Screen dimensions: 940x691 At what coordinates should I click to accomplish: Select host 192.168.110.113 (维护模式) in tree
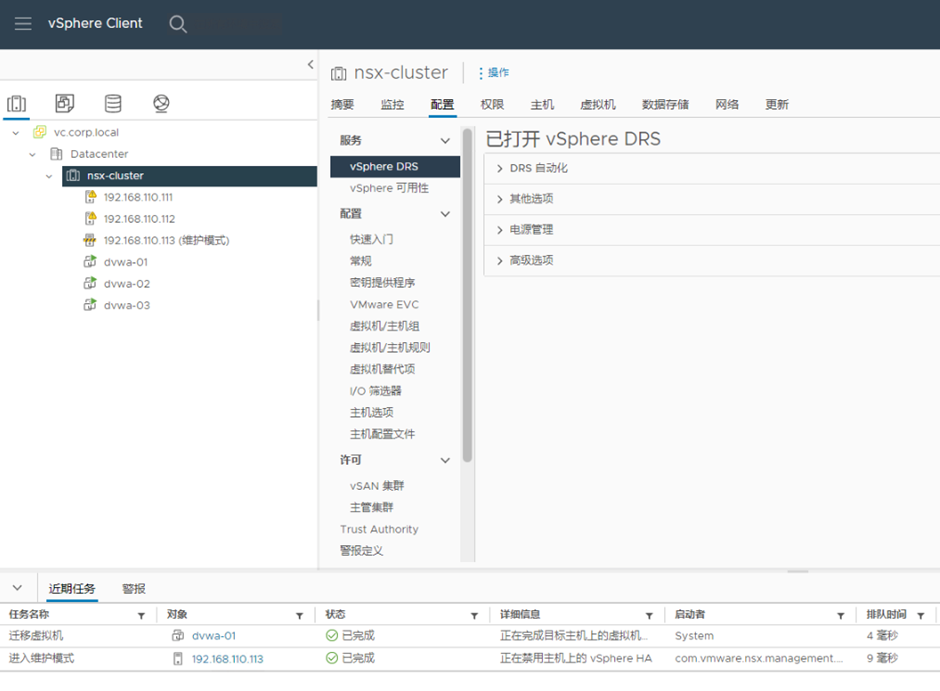(x=166, y=240)
